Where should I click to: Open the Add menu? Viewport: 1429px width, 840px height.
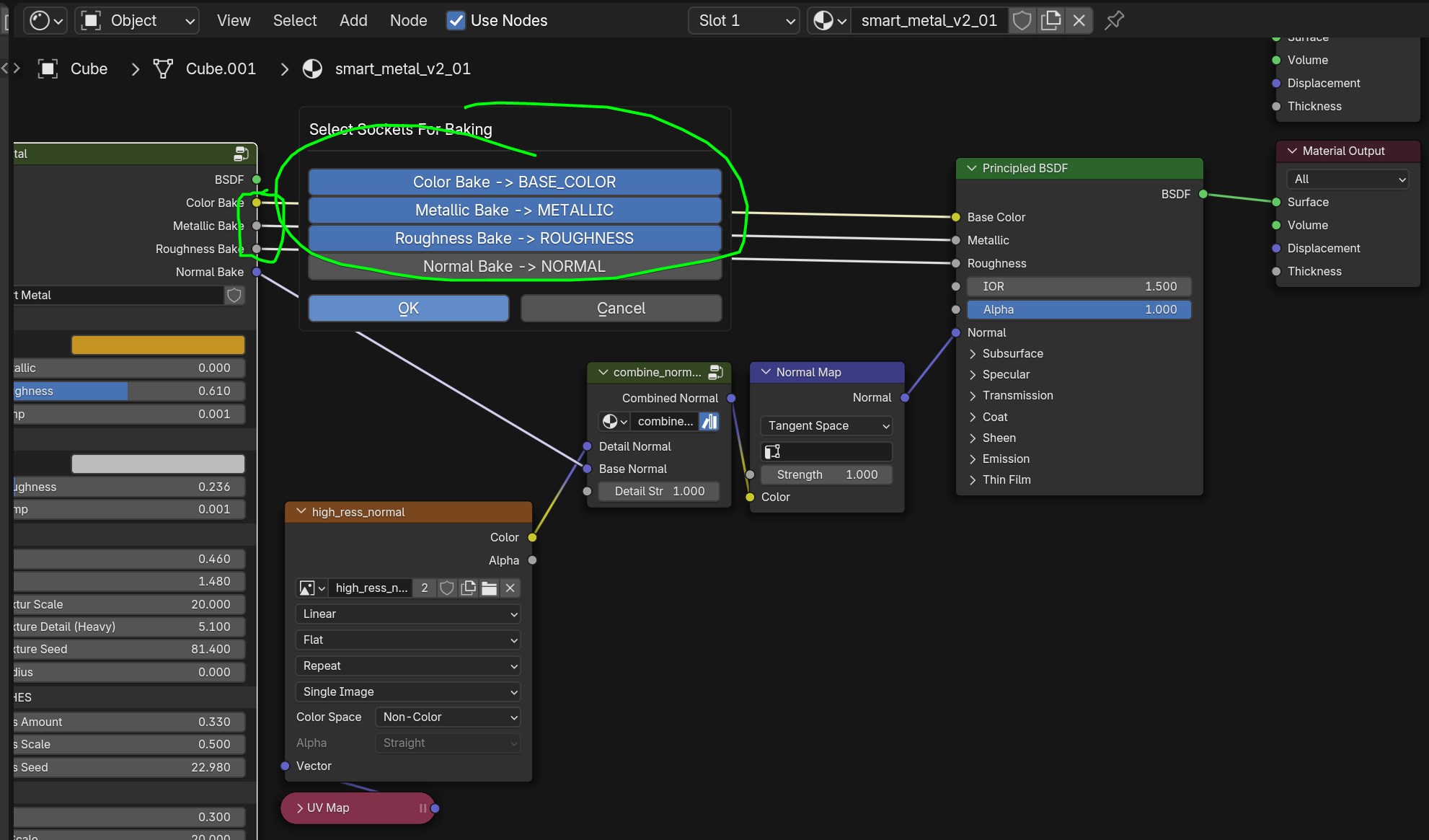tap(353, 20)
